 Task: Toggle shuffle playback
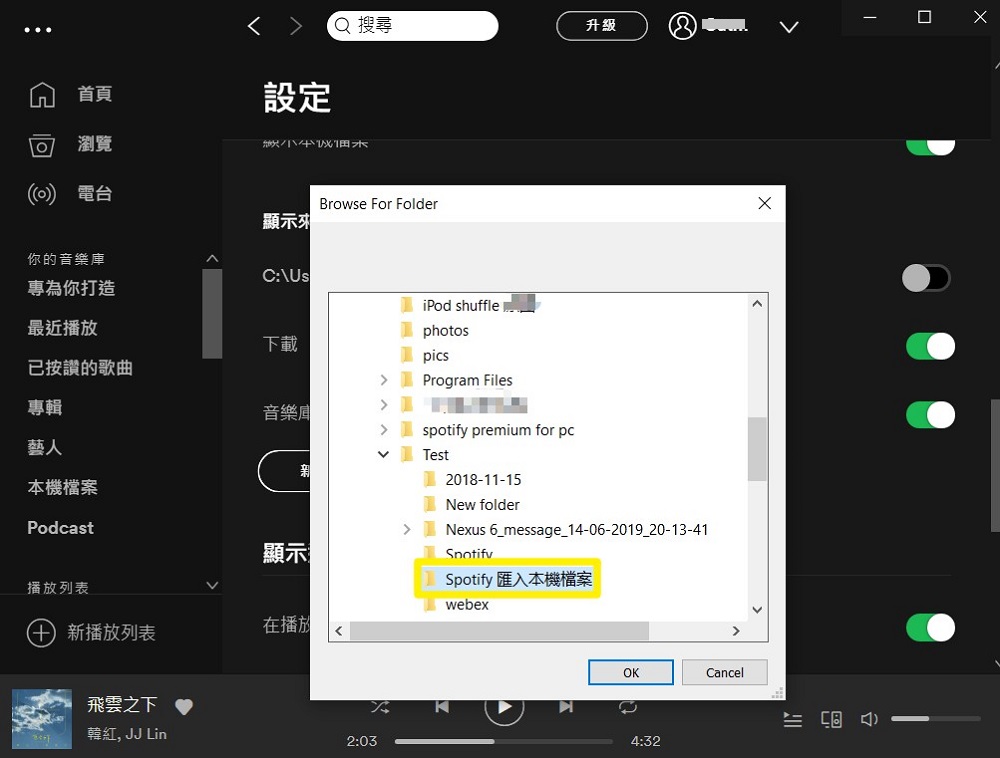[380, 706]
